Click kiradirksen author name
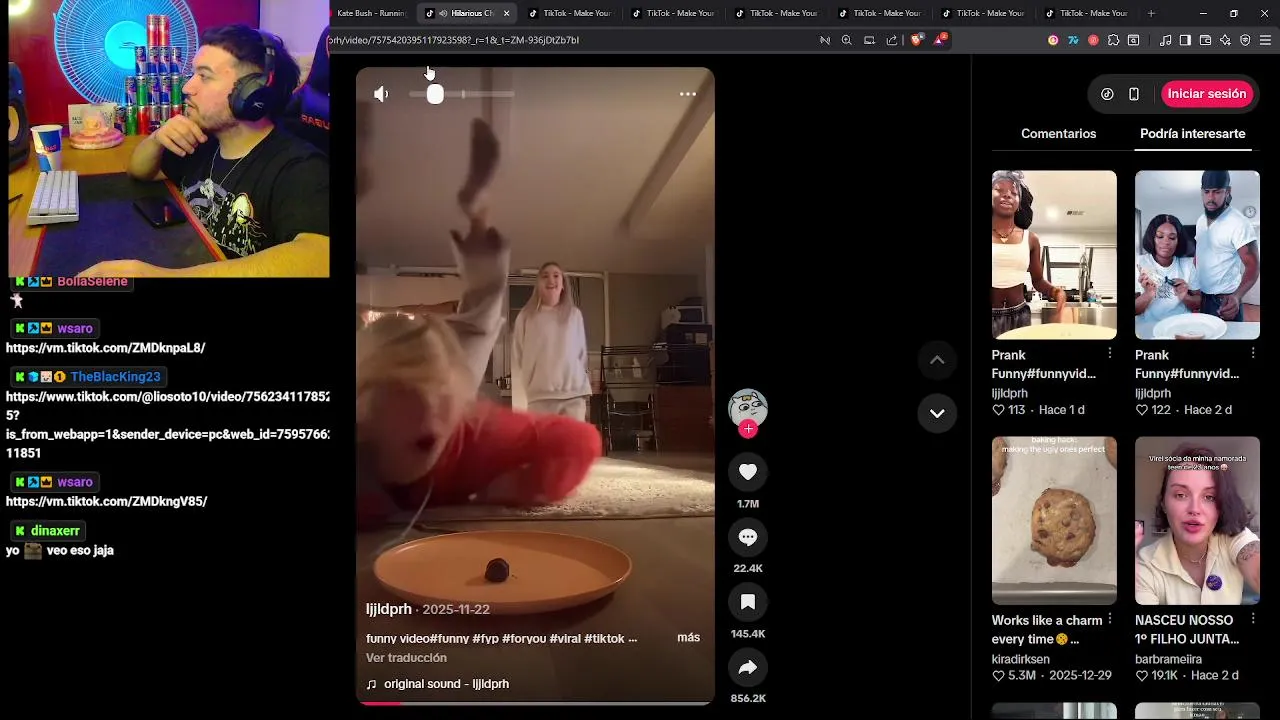This screenshot has height=720, width=1280. click(1020, 659)
